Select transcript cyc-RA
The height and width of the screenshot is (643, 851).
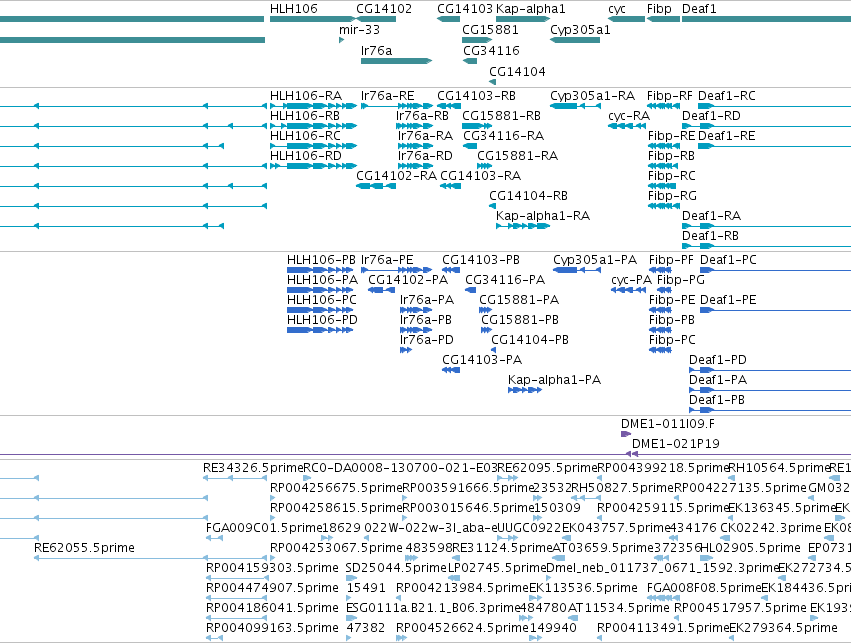point(627,126)
